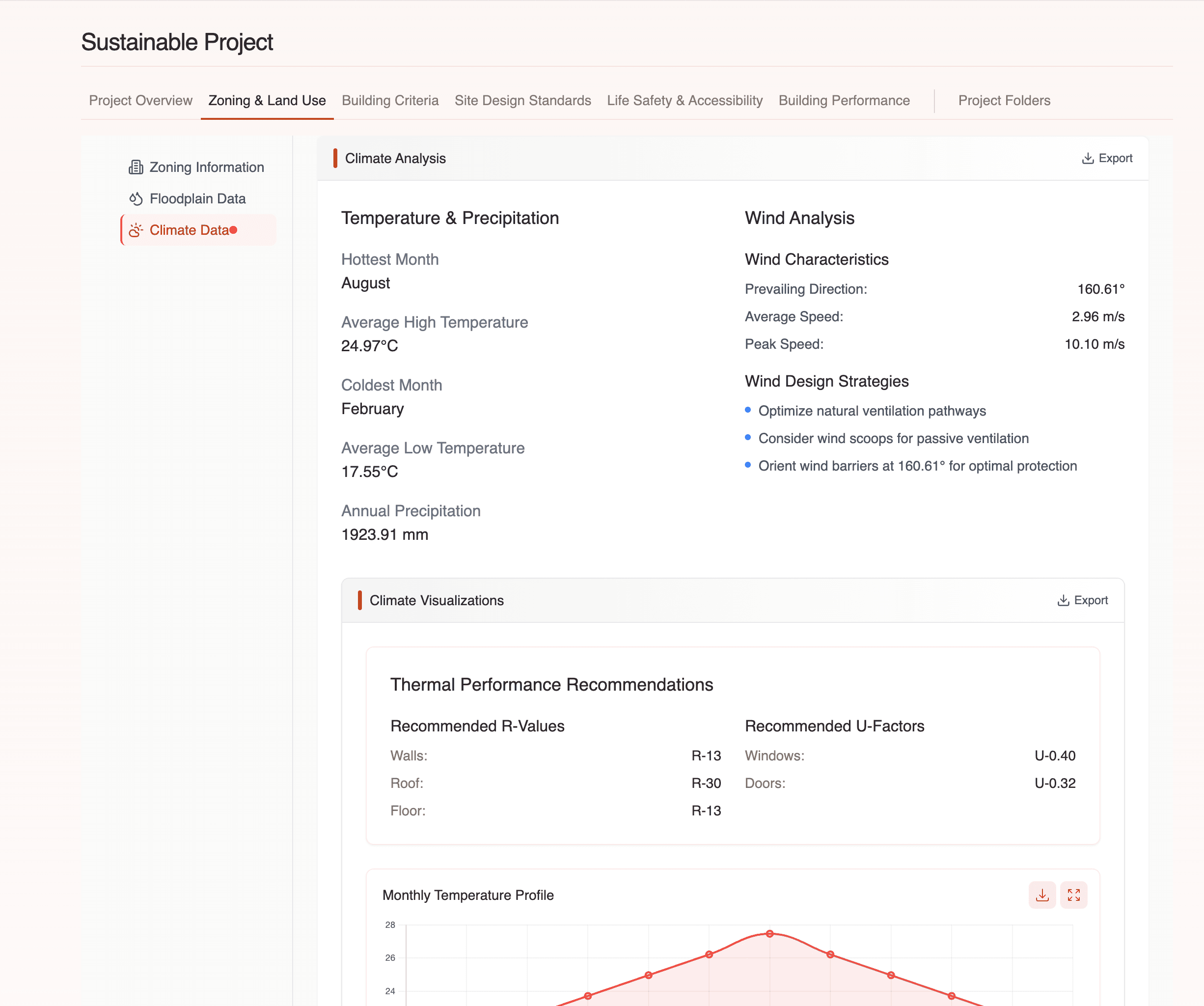1204x1006 pixels.
Task: Click the Export label in the Climate Analysis header
Action: (x=1115, y=158)
